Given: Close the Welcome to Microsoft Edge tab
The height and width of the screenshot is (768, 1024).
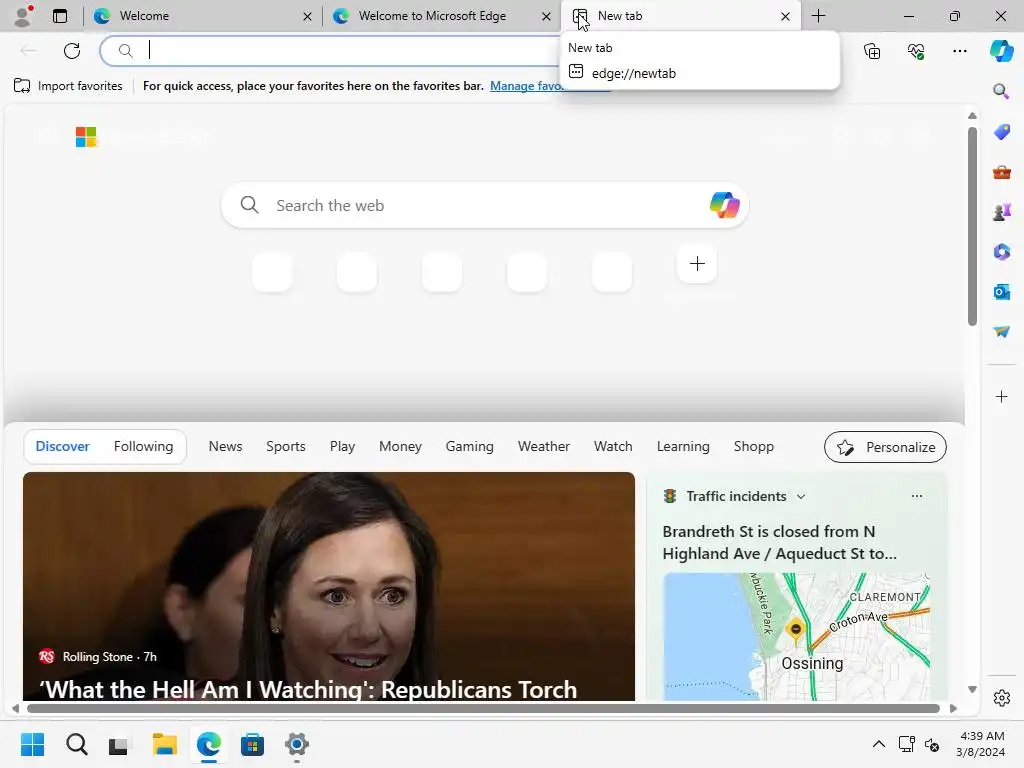Looking at the screenshot, I should click(x=546, y=16).
